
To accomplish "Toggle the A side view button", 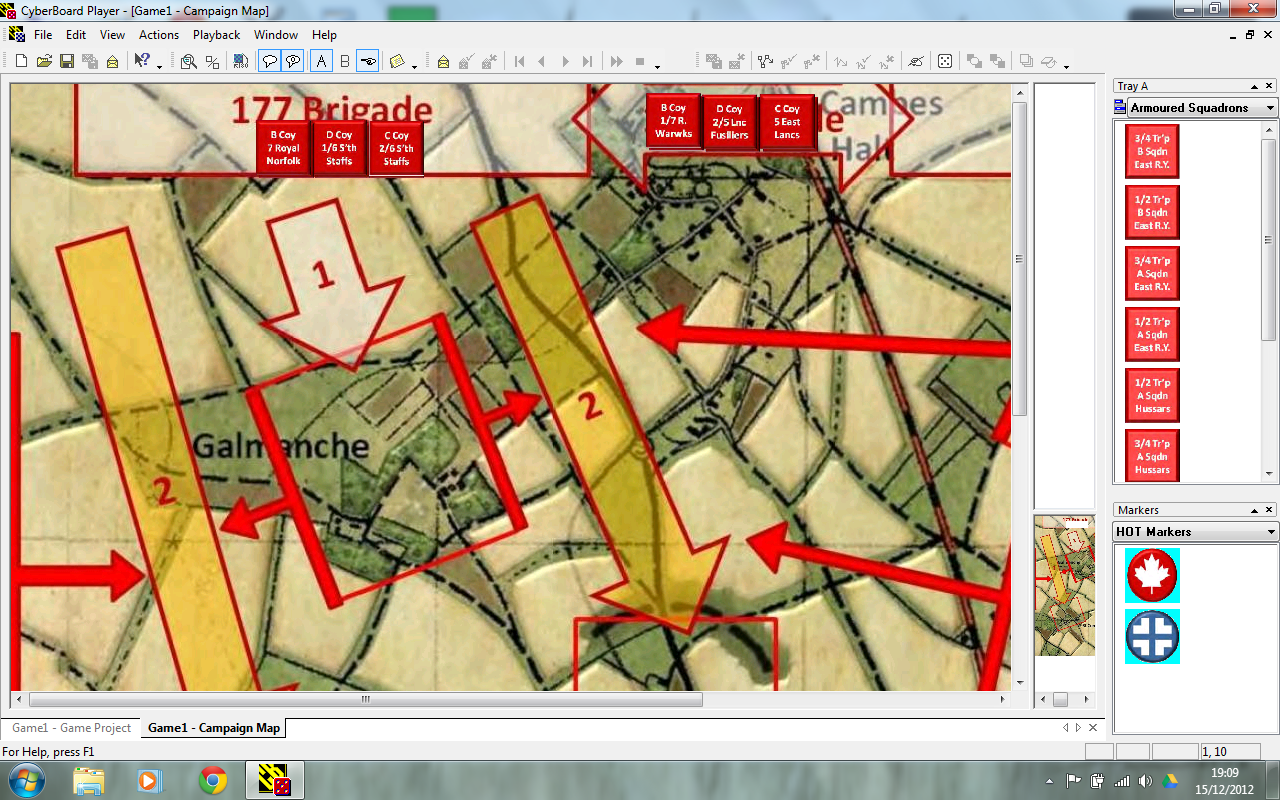I will pos(321,62).
